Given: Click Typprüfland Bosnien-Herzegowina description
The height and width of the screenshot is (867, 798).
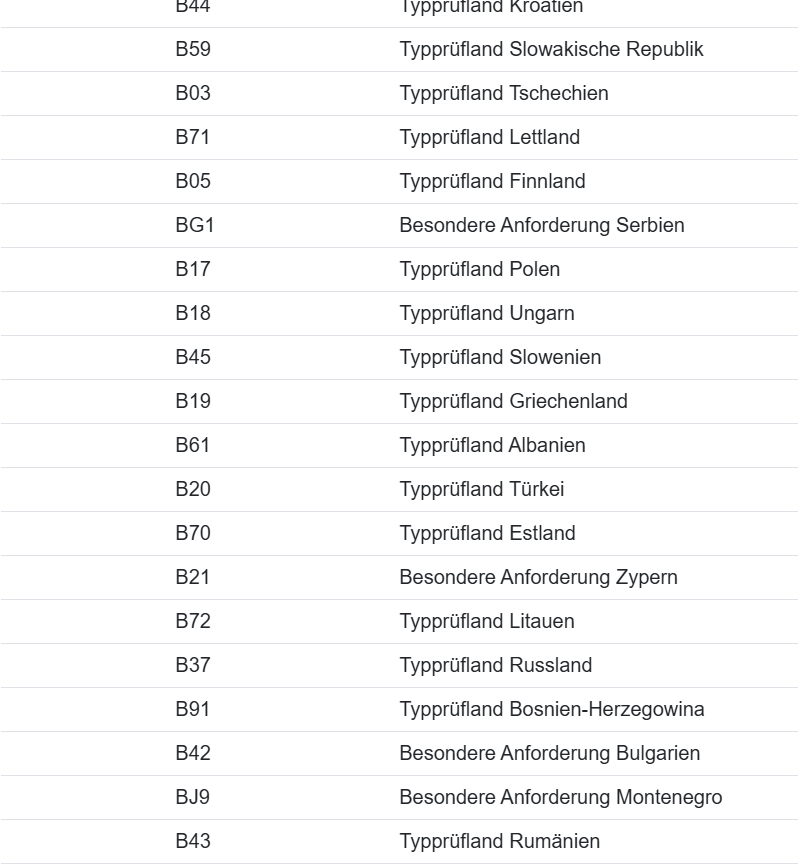Looking at the screenshot, I should [x=552, y=709].
